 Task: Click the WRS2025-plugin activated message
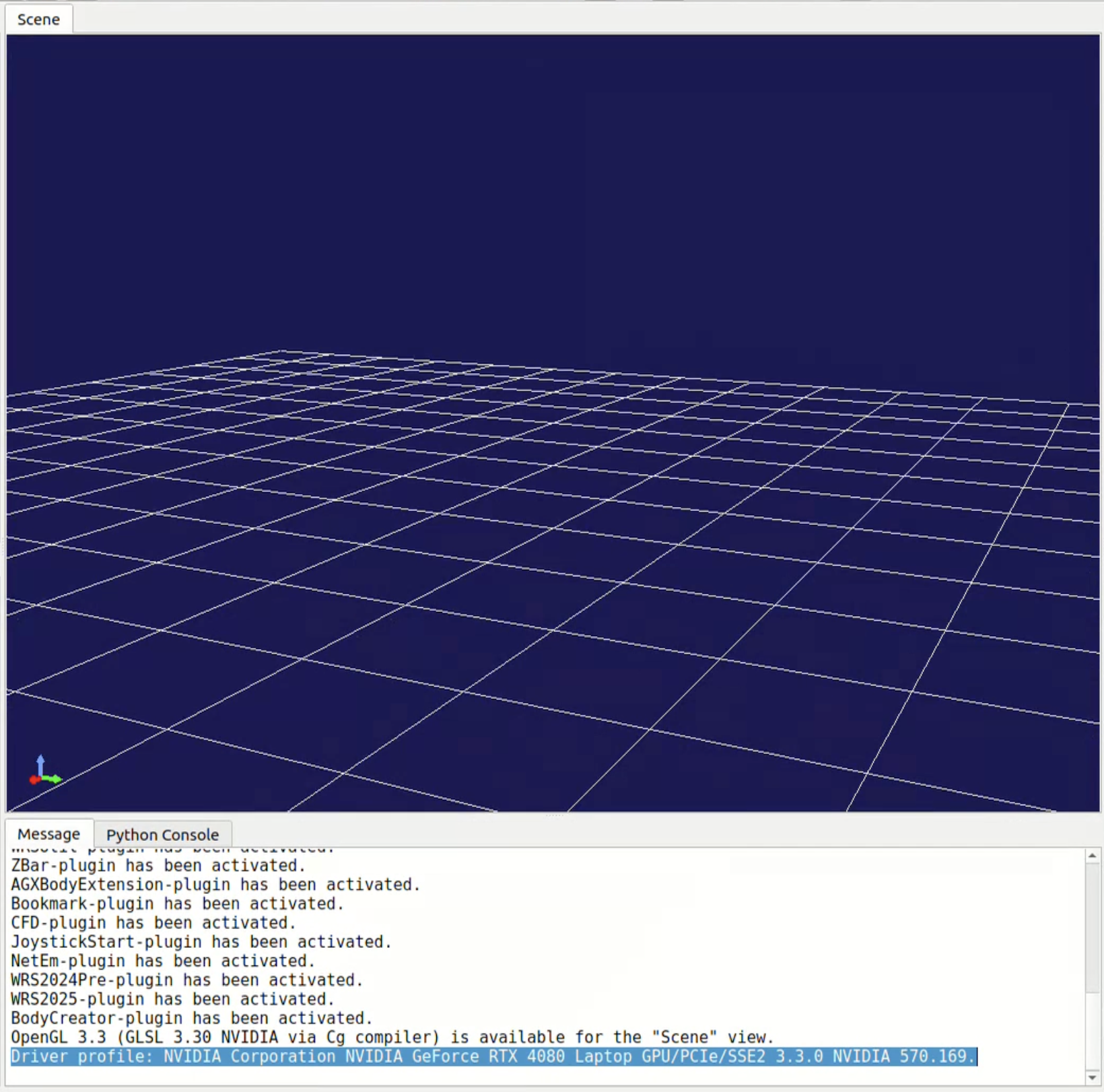coord(172,999)
